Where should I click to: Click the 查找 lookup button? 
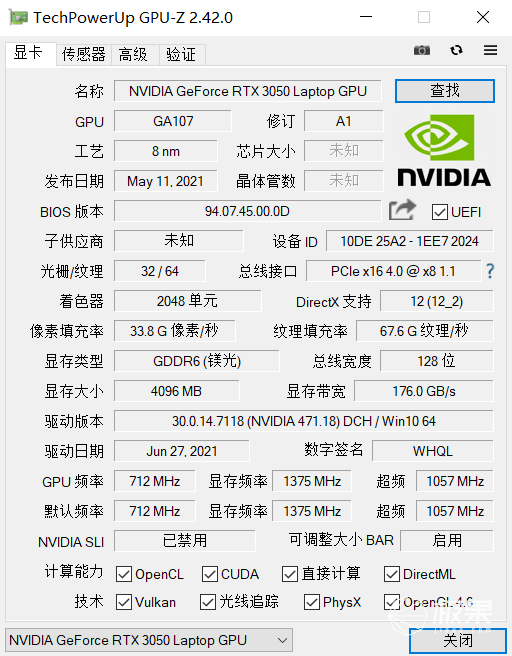pyautogui.click(x=445, y=91)
